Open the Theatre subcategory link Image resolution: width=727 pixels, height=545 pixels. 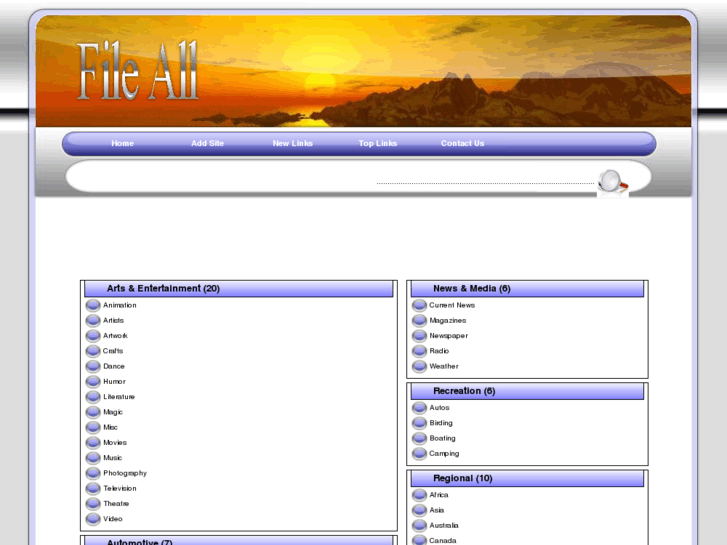pyautogui.click(x=116, y=504)
